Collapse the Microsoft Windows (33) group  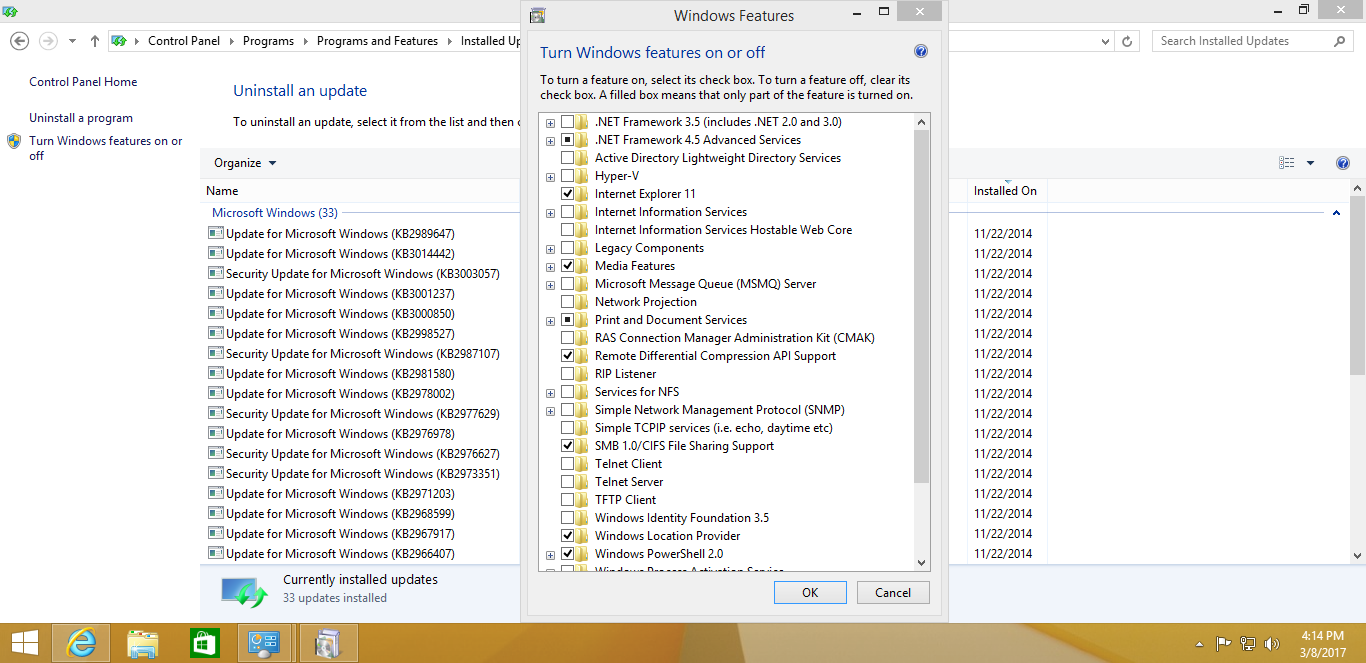(1337, 213)
